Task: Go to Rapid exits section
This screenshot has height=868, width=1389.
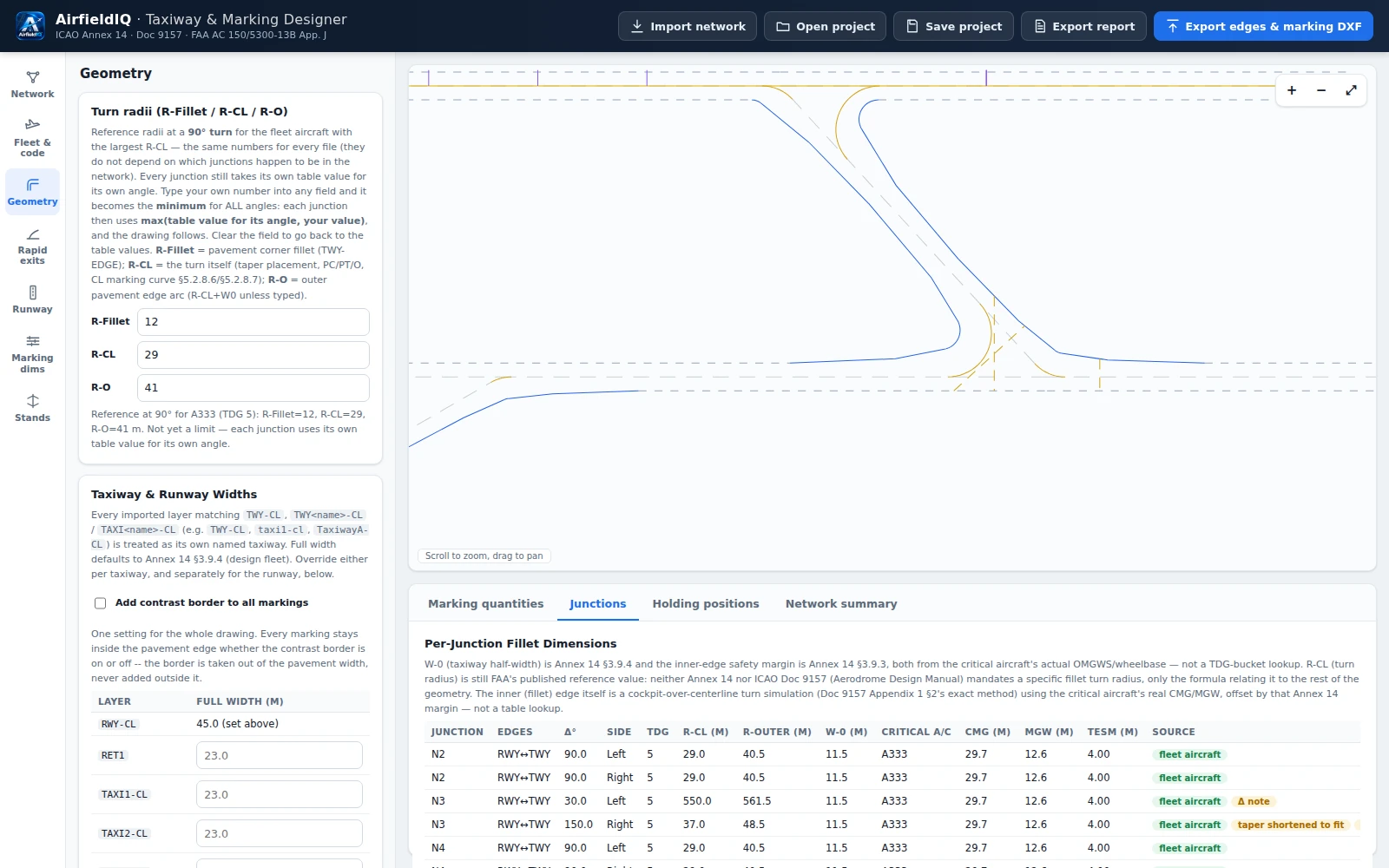Action: 32,246
